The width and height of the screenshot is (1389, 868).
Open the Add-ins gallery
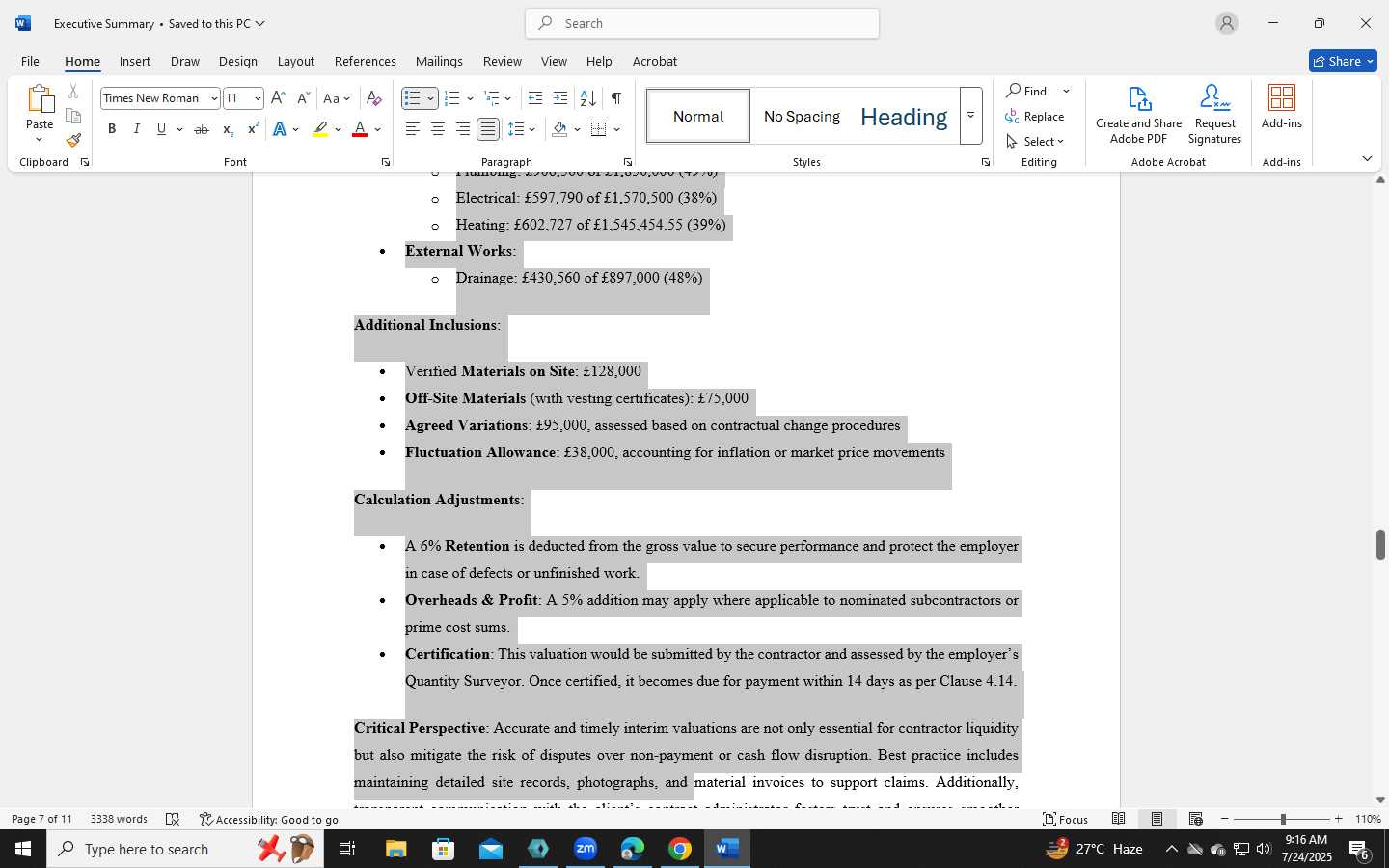[x=1282, y=106]
